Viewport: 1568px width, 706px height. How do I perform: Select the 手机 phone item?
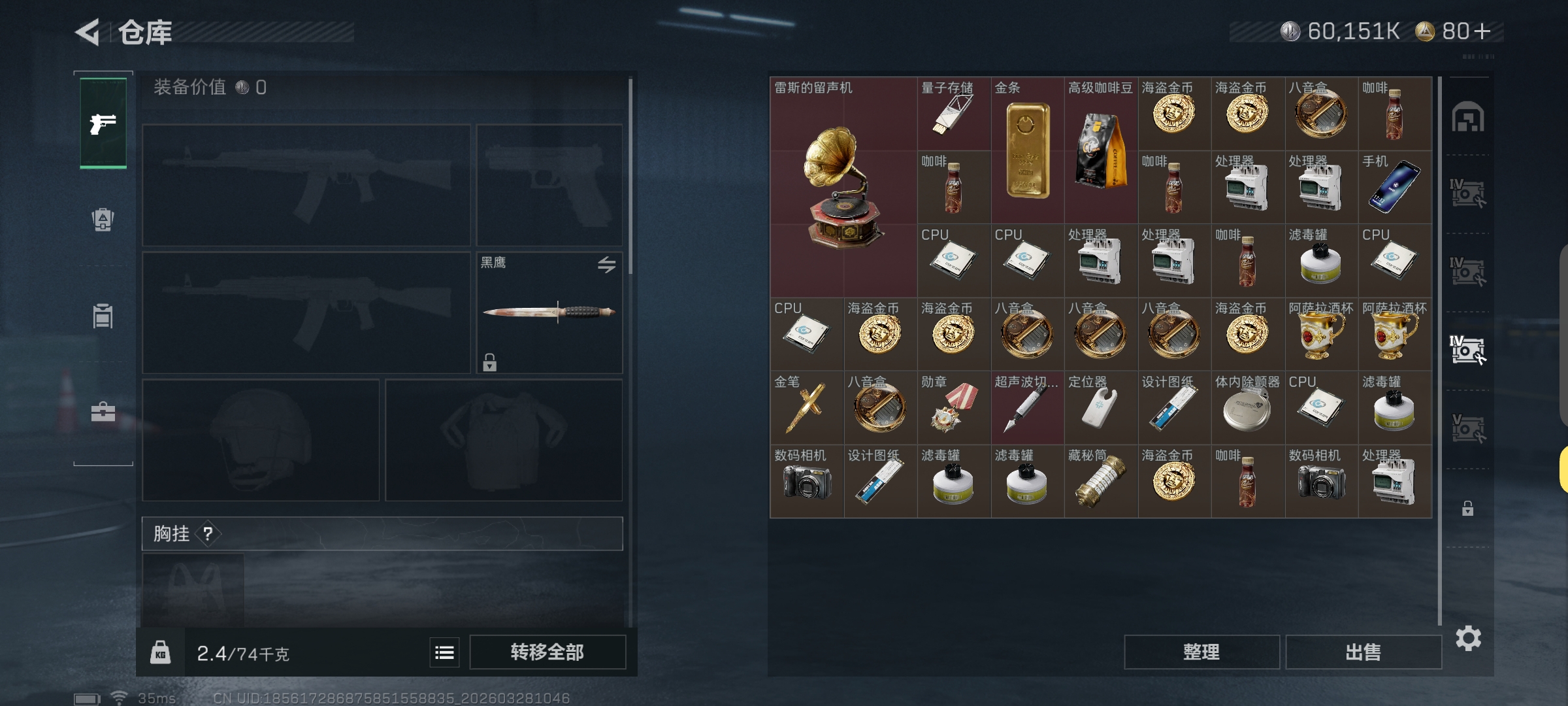(1395, 188)
